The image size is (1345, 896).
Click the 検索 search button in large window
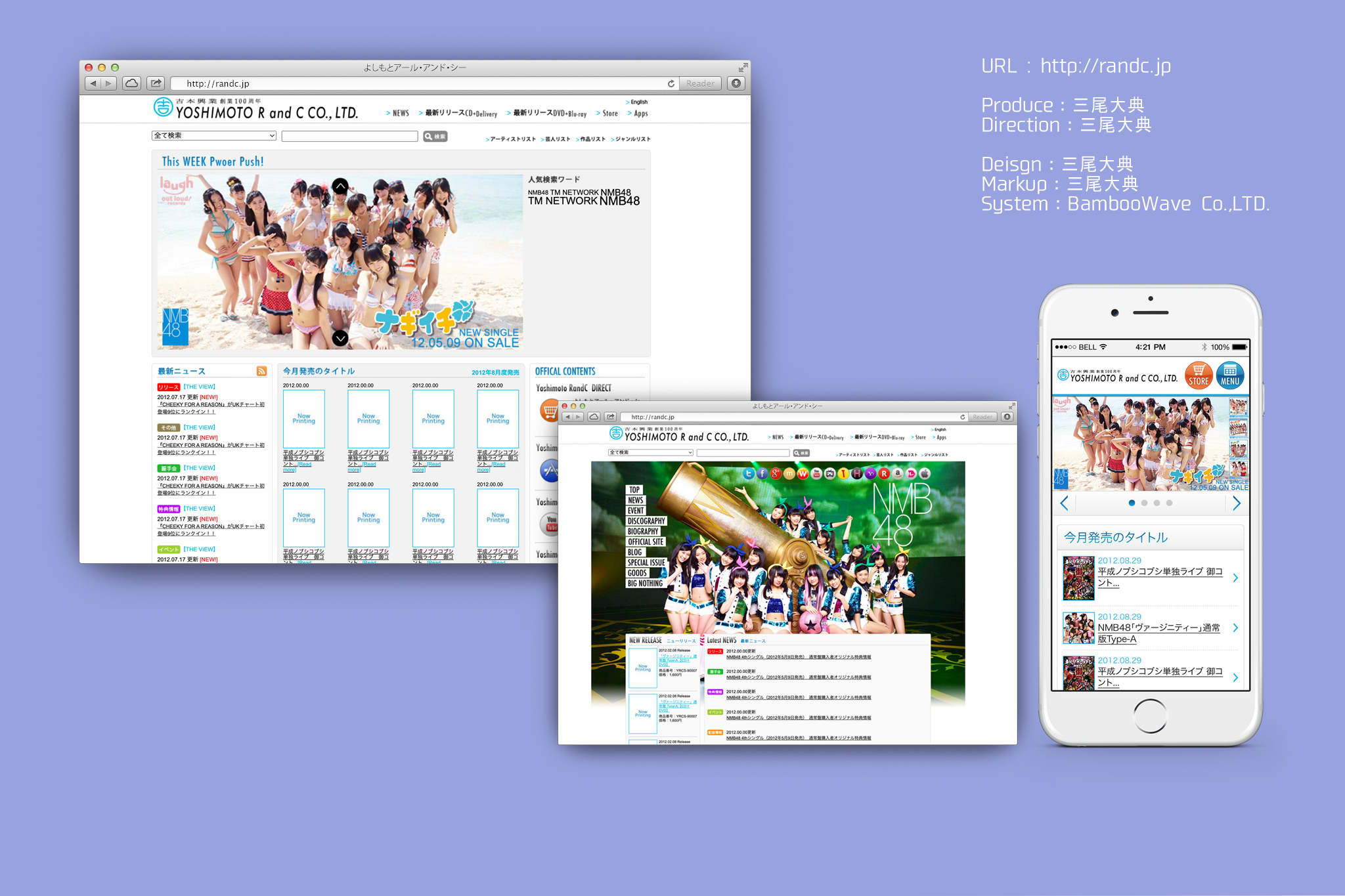click(x=435, y=137)
